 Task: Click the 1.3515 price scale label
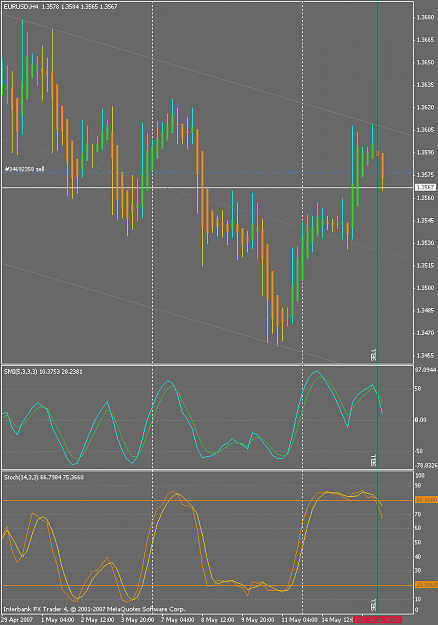pyautogui.click(x=425, y=265)
